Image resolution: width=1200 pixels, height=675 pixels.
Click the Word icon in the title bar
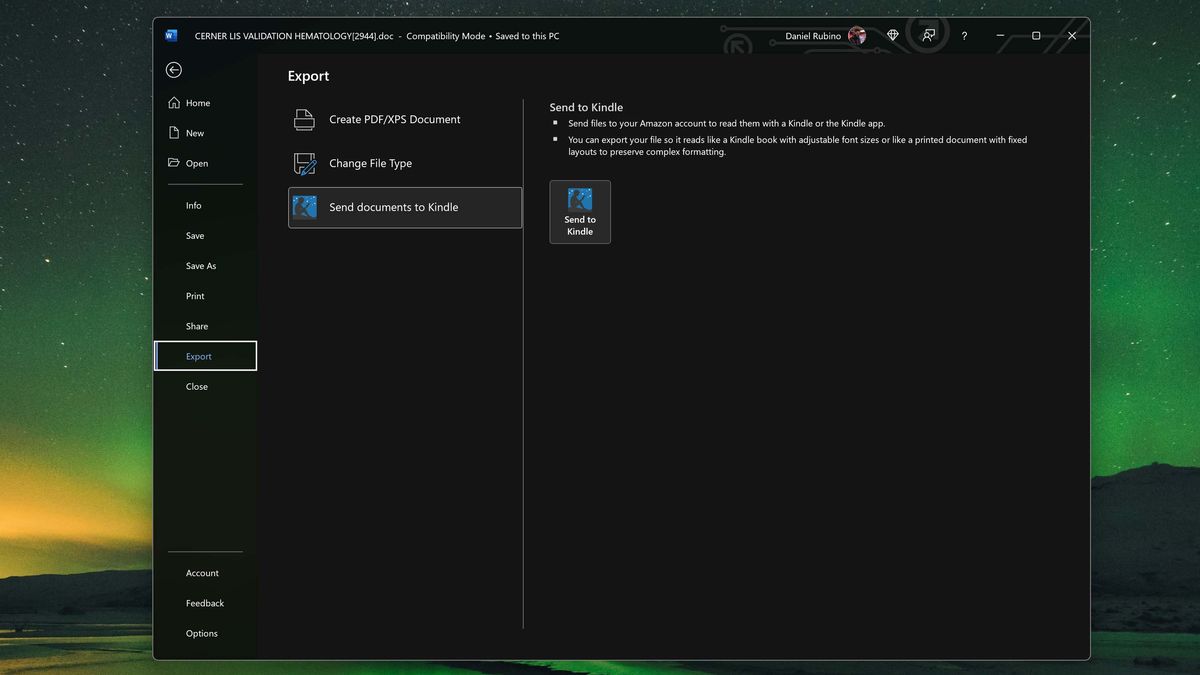(x=171, y=35)
